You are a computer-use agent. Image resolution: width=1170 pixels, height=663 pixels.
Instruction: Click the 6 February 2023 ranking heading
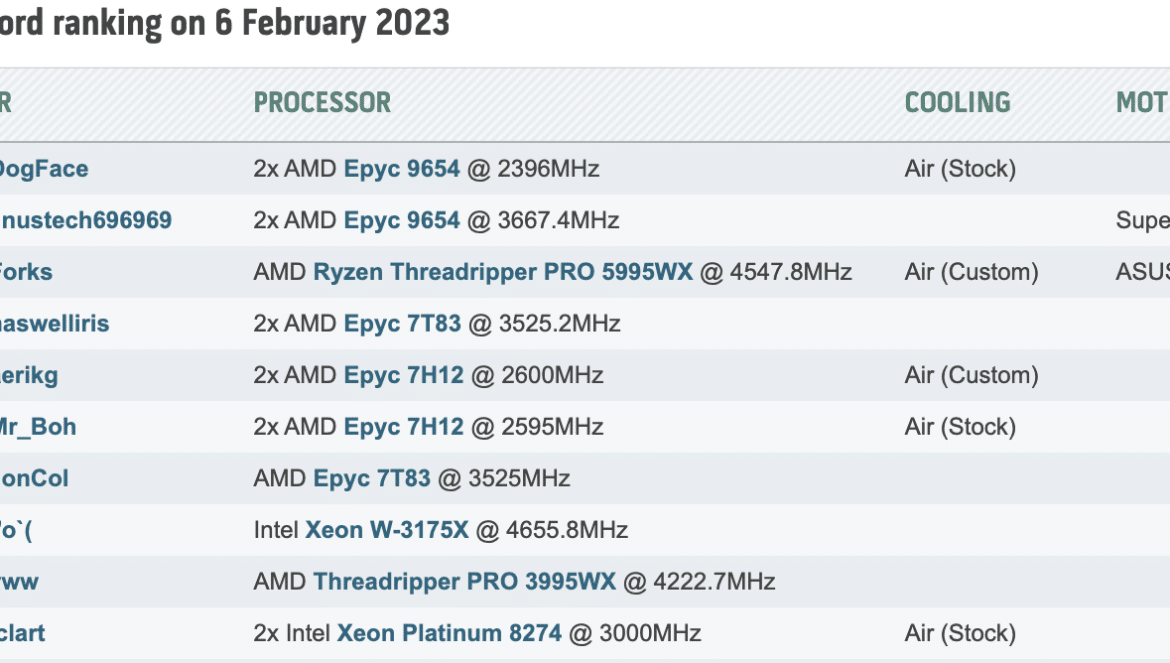[x=225, y=23]
